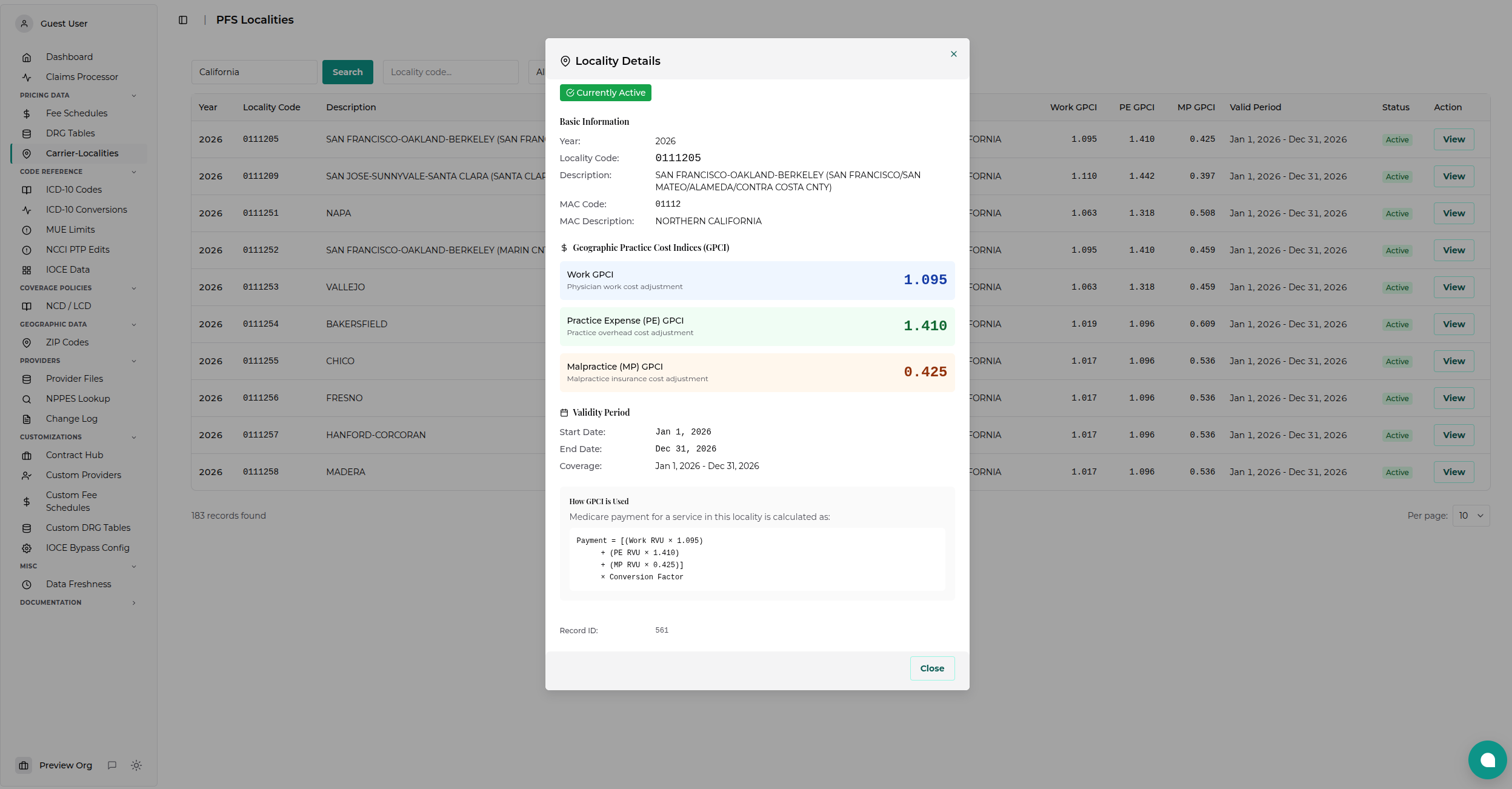Click the ZIP Codes pin icon
The image size is (1512, 789).
[x=27, y=343]
